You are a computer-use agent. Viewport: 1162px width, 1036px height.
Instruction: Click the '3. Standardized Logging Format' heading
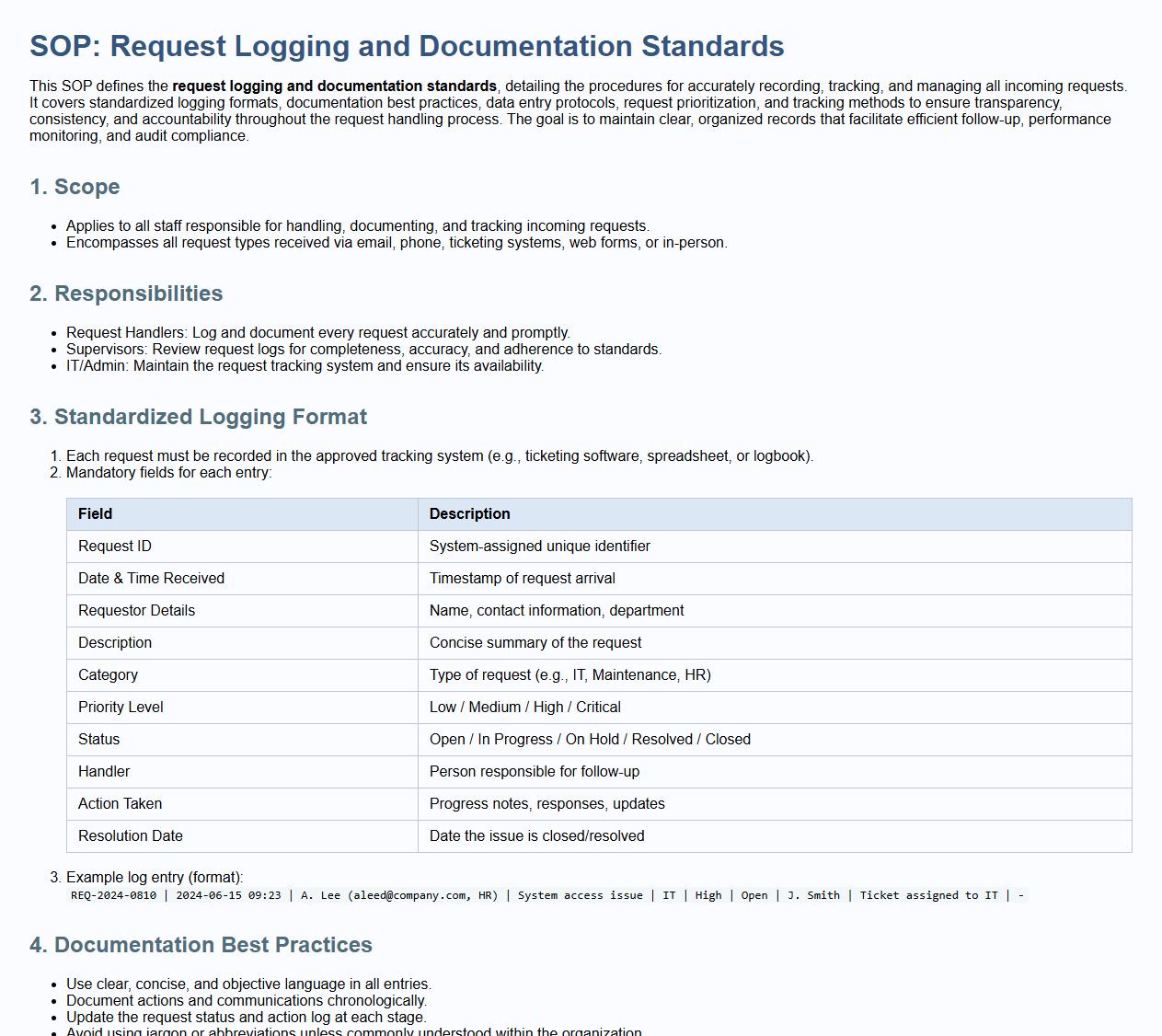pyautogui.click(x=198, y=417)
